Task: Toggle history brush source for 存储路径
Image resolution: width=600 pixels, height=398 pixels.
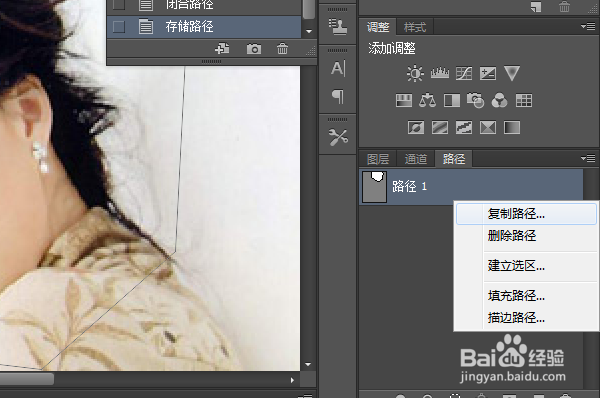Action: click(x=119, y=27)
